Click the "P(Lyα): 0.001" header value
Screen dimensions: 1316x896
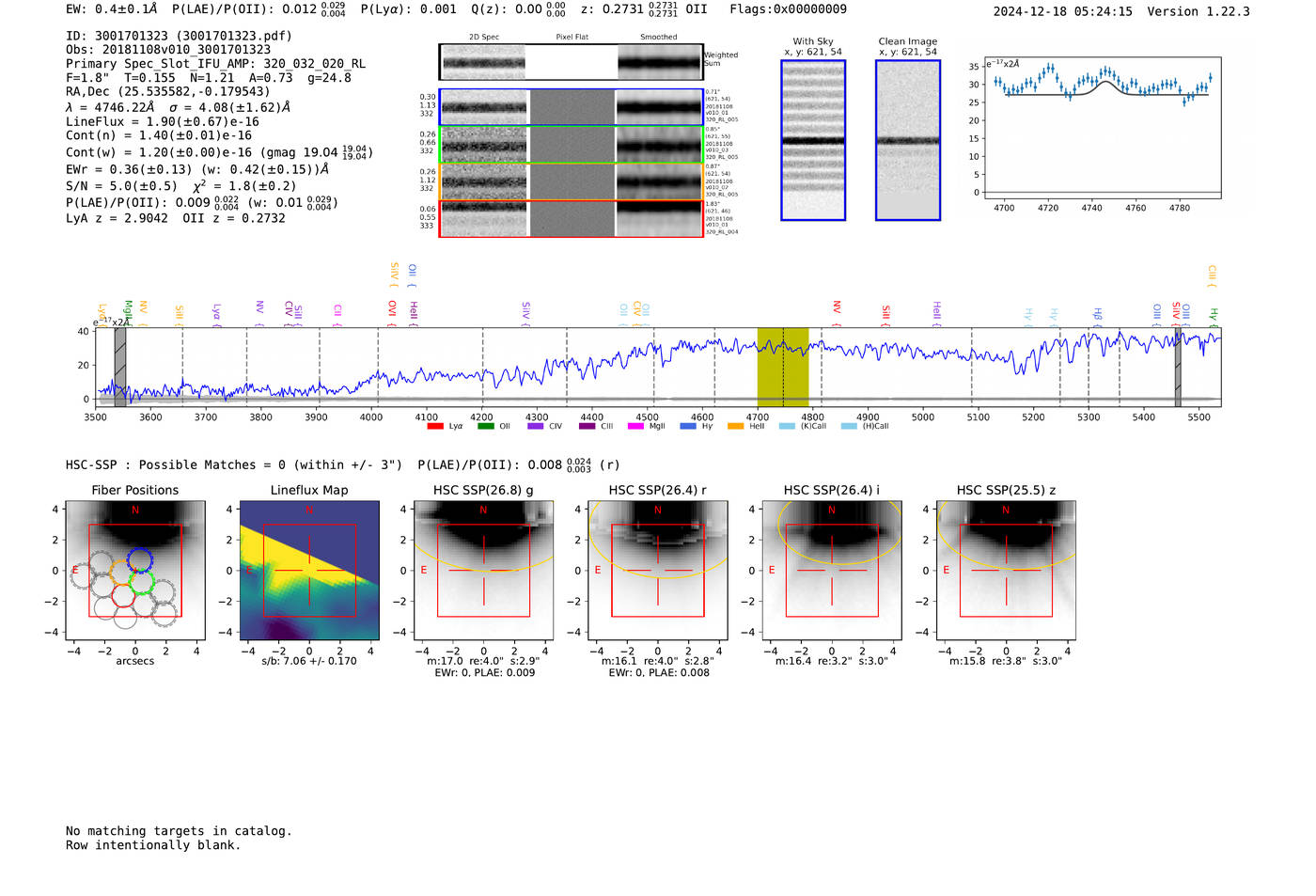(409, 8)
